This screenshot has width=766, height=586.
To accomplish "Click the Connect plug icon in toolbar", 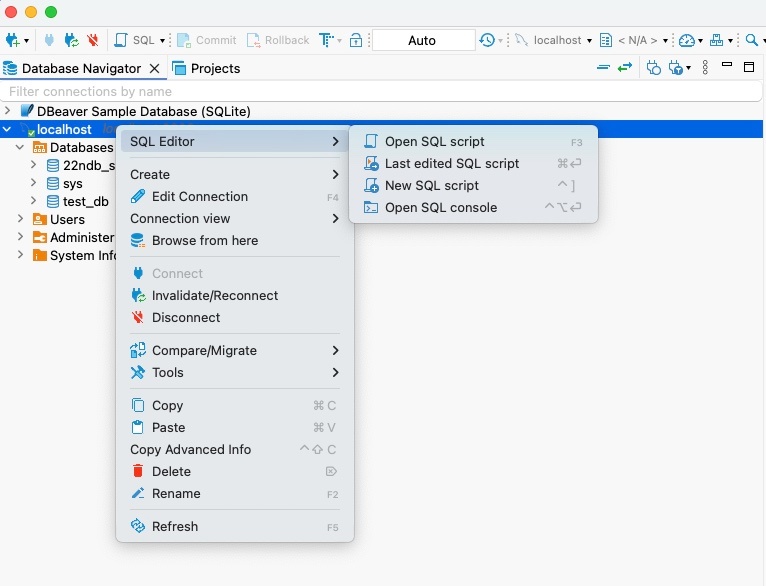I will click(x=49, y=40).
